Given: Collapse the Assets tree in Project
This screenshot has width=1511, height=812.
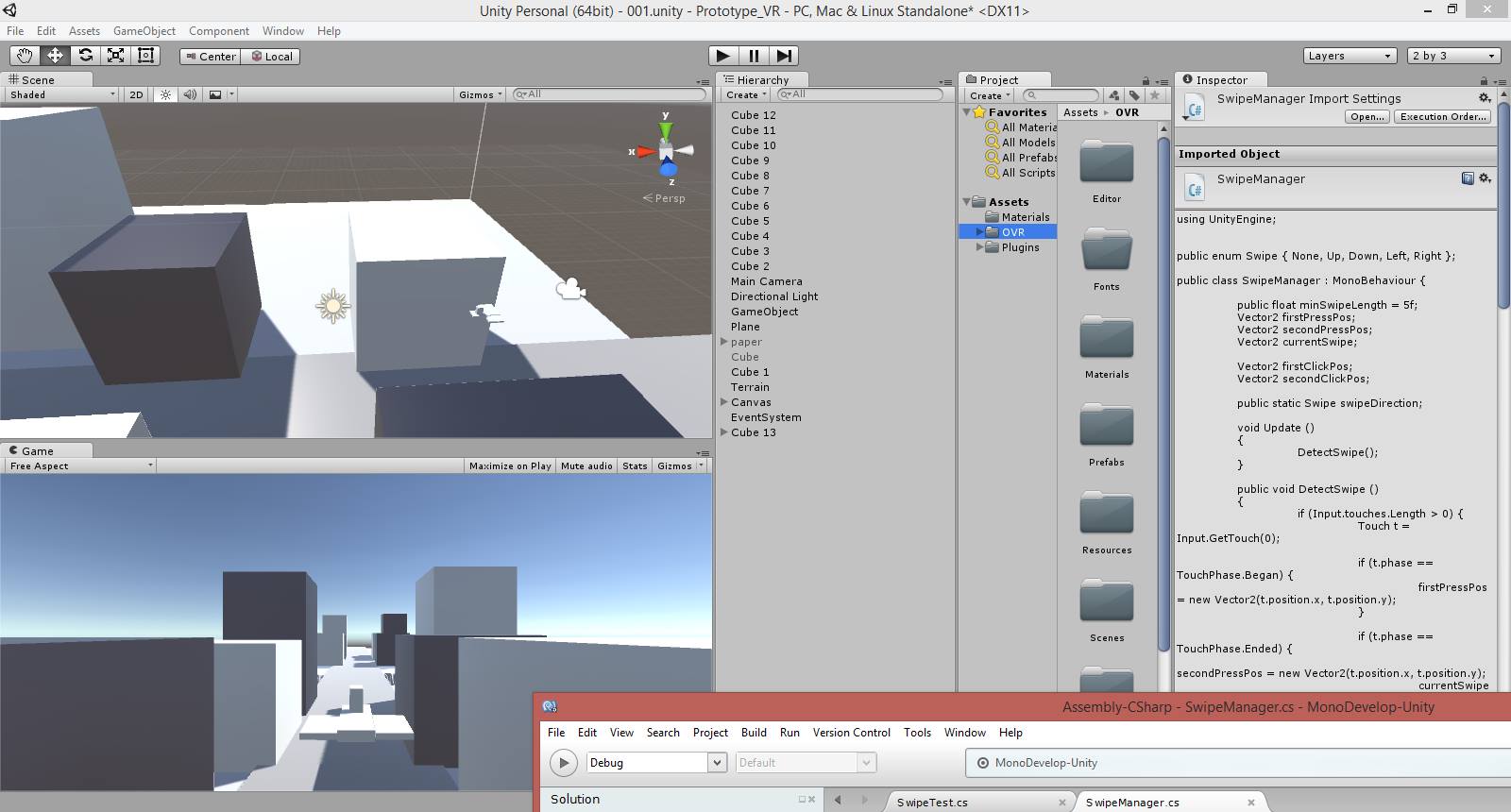Looking at the screenshot, I should 967,202.
